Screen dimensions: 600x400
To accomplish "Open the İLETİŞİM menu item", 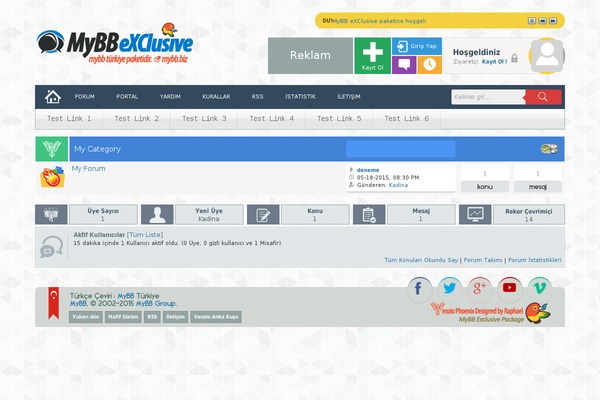I will click(349, 96).
